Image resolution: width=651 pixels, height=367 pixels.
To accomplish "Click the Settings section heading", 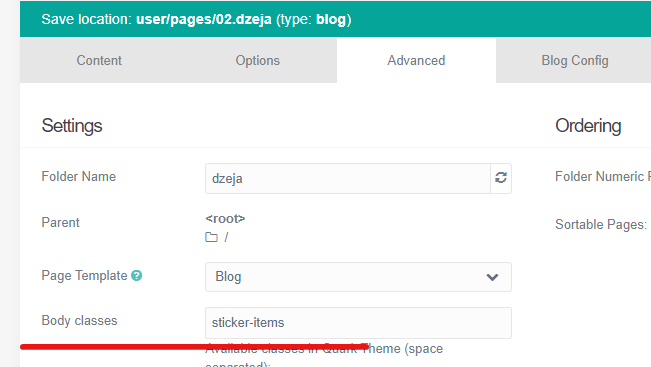I will [72, 126].
